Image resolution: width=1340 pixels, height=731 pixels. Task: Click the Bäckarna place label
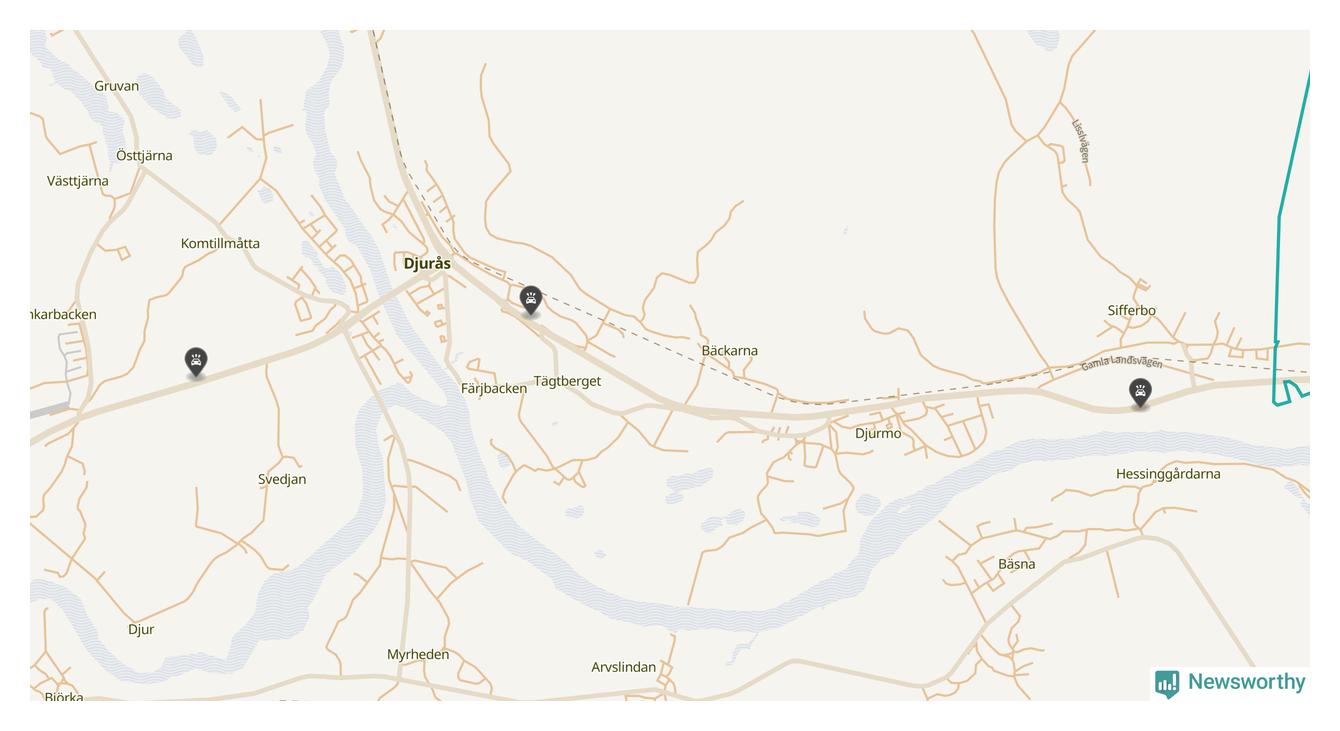[x=729, y=351]
